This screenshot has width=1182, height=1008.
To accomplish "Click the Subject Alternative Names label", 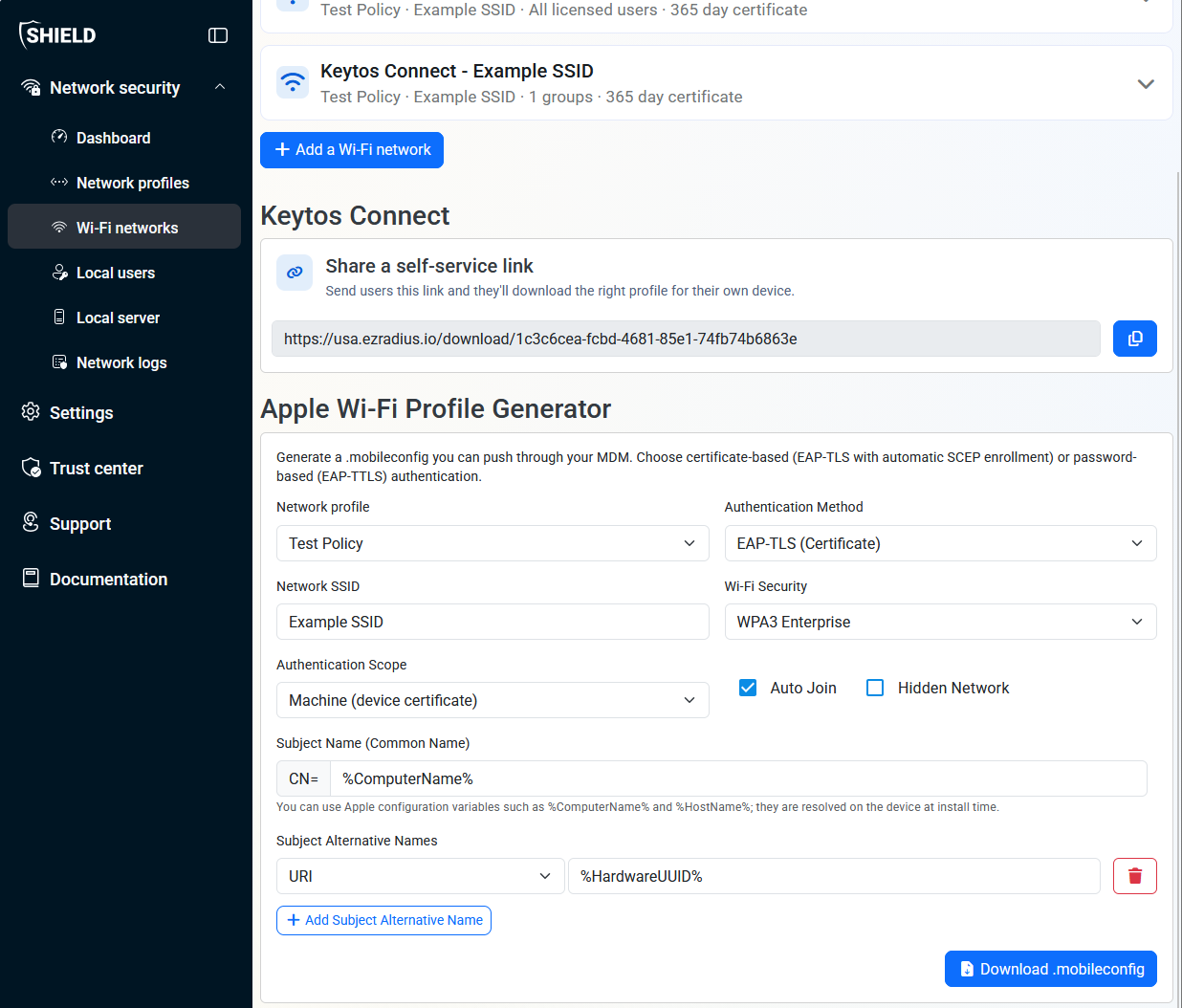I will point(357,841).
